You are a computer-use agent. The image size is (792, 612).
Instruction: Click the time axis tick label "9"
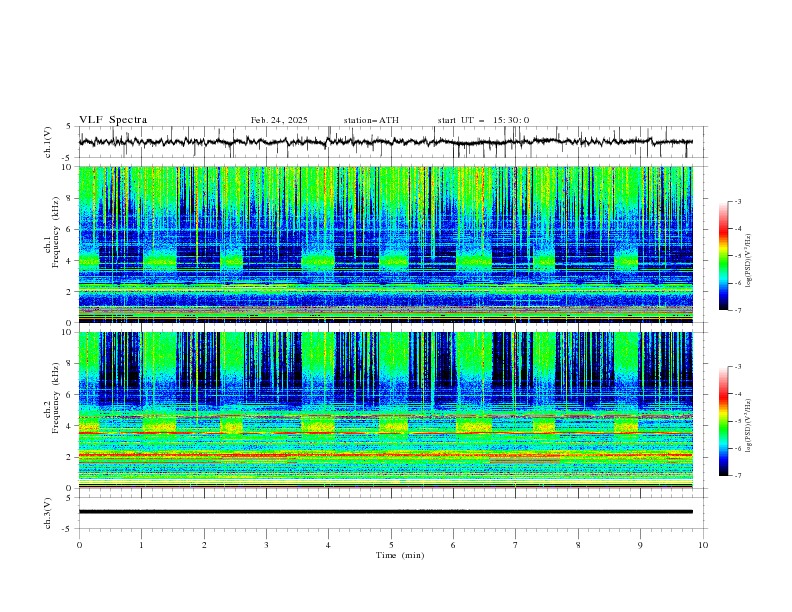pos(640,545)
